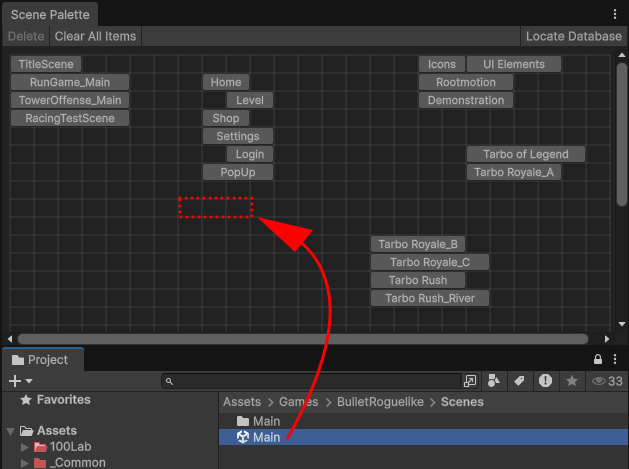Select Tarbo Rush_River item
Viewport: 629px width, 469px height.
[430, 298]
